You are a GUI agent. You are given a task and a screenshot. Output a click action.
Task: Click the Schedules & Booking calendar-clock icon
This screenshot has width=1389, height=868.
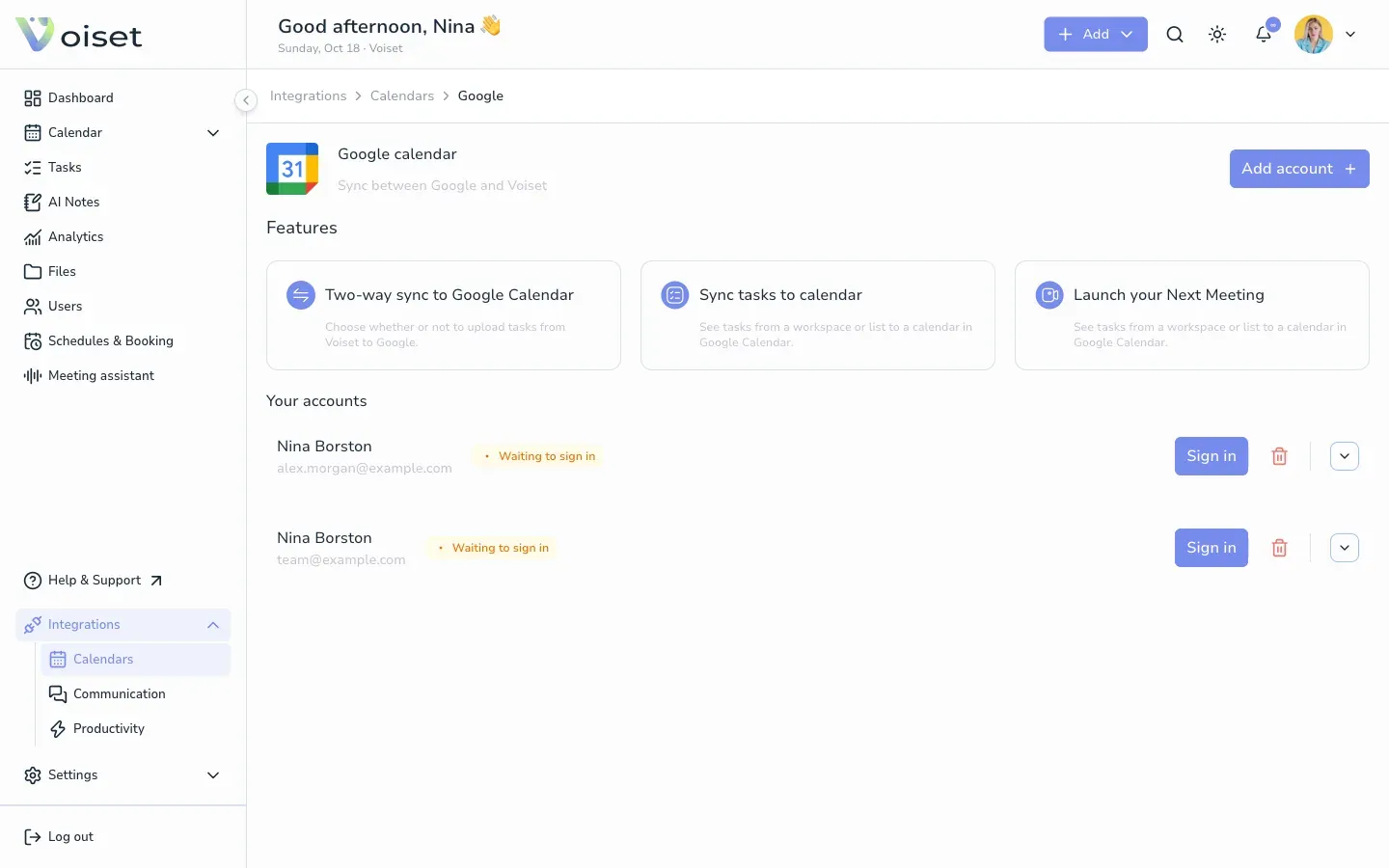[33, 340]
